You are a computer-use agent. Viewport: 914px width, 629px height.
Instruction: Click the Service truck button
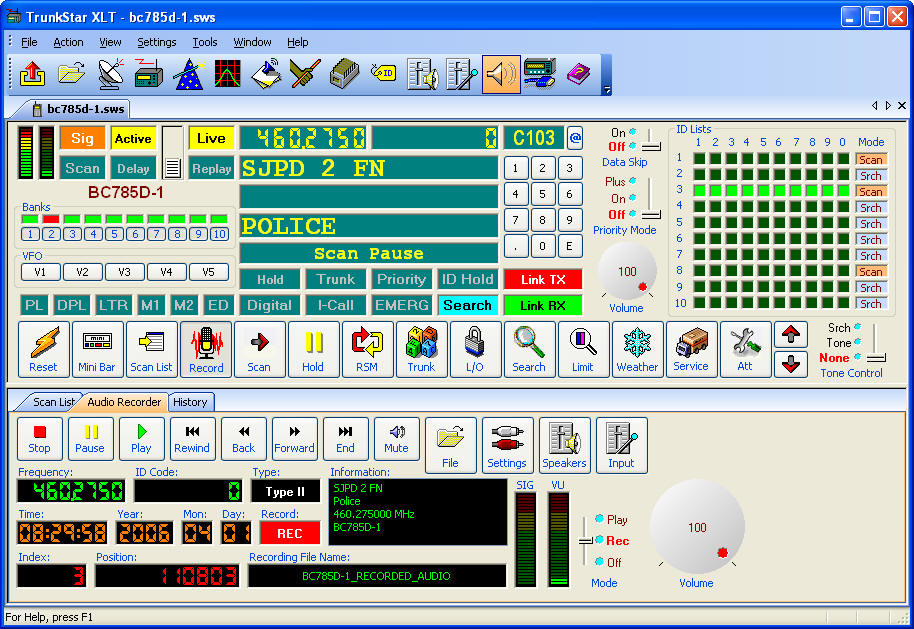point(691,349)
